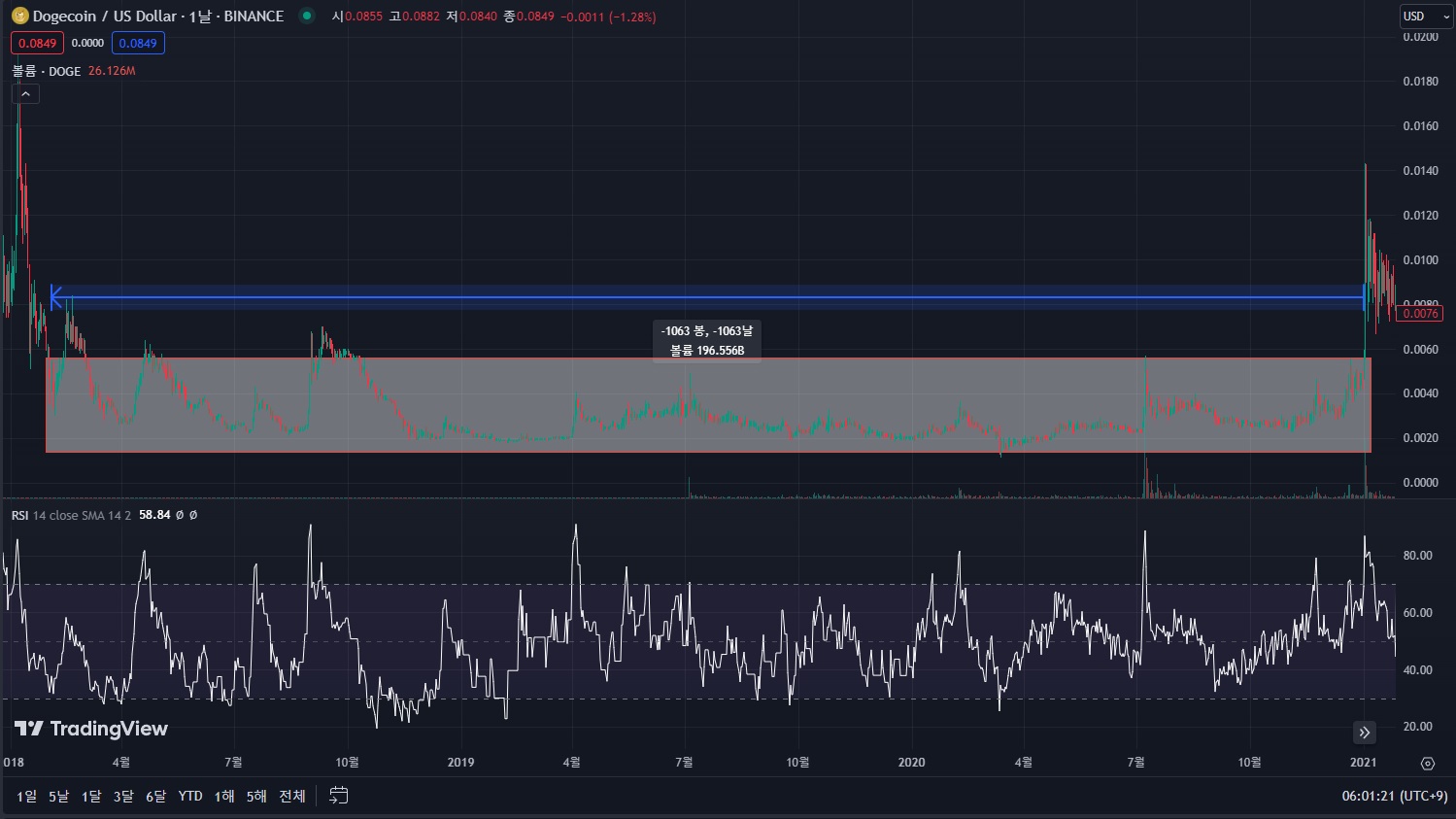The image size is (1456, 819).
Task: Switch to the YTD date range
Action: (190, 796)
